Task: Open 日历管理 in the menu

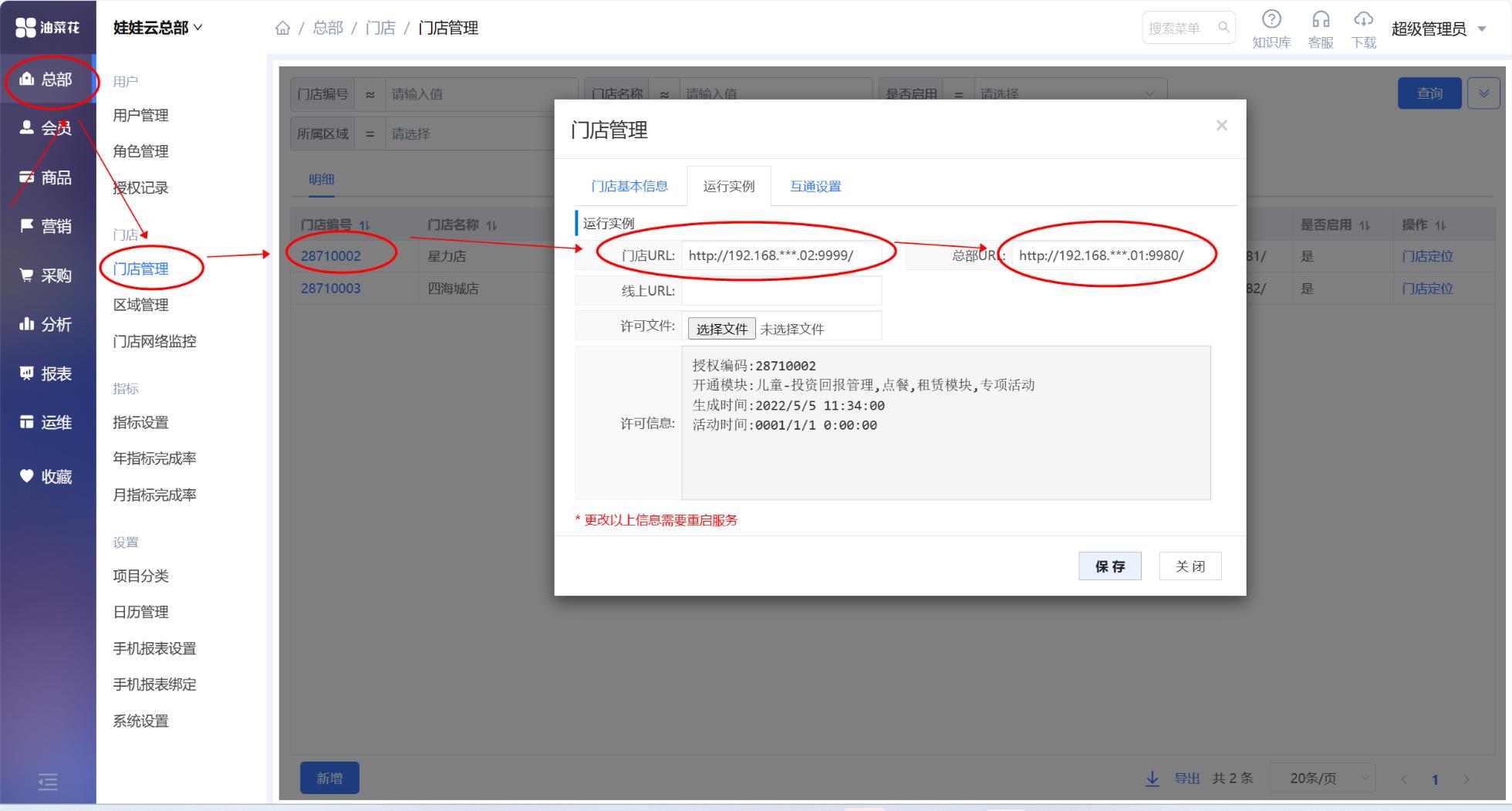Action: (140, 612)
